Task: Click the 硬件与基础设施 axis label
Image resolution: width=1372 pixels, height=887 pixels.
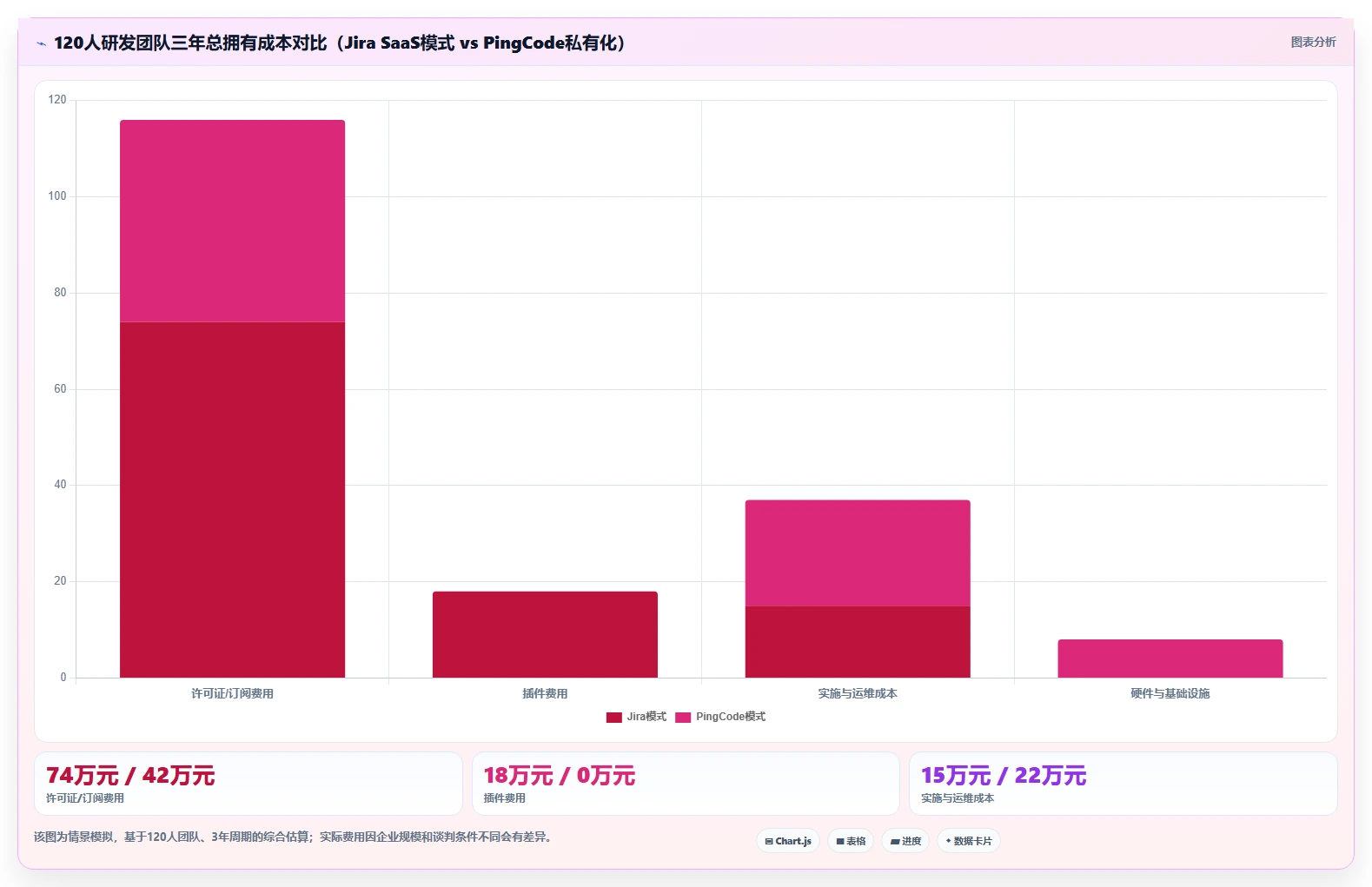Action: pyautogui.click(x=1170, y=693)
